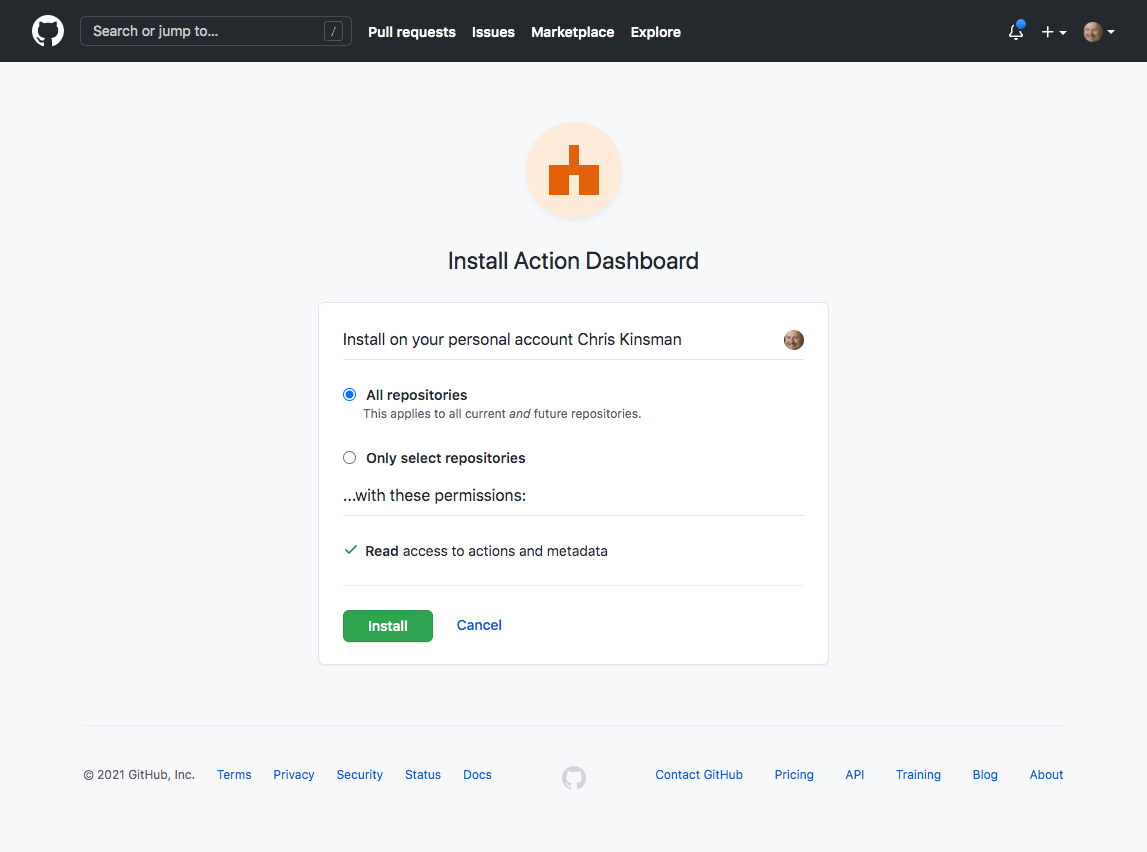Image resolution: width=1147 pixels, height=852 pixels.
Task: Click the Cancel link
Action: (x=479, y=625)
